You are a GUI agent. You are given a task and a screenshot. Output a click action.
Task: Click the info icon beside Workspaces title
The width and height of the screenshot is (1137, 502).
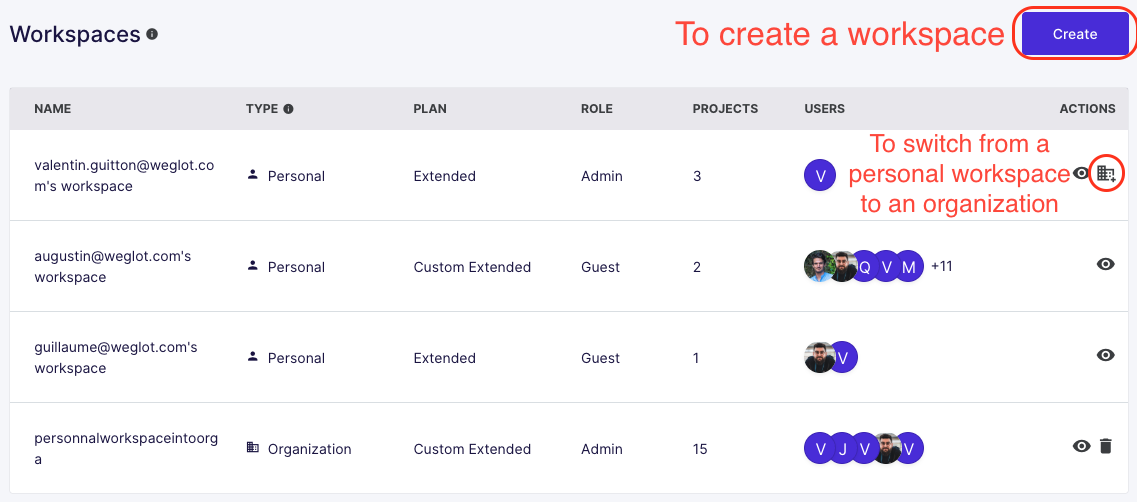point(152,34)
